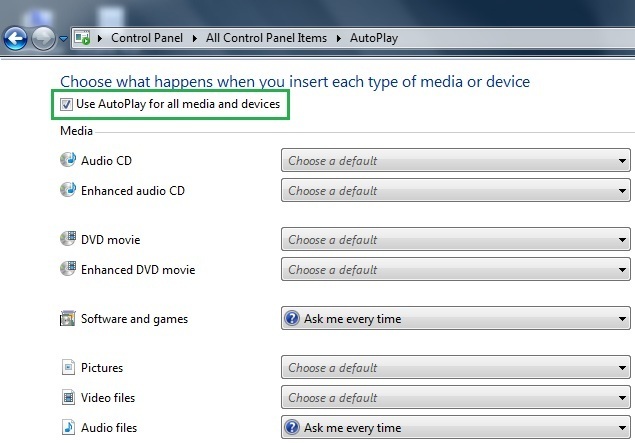Viewport: 635px width, 443px height.
Task: Click the Forward navigation button
Action: click(x=42, y=39)
